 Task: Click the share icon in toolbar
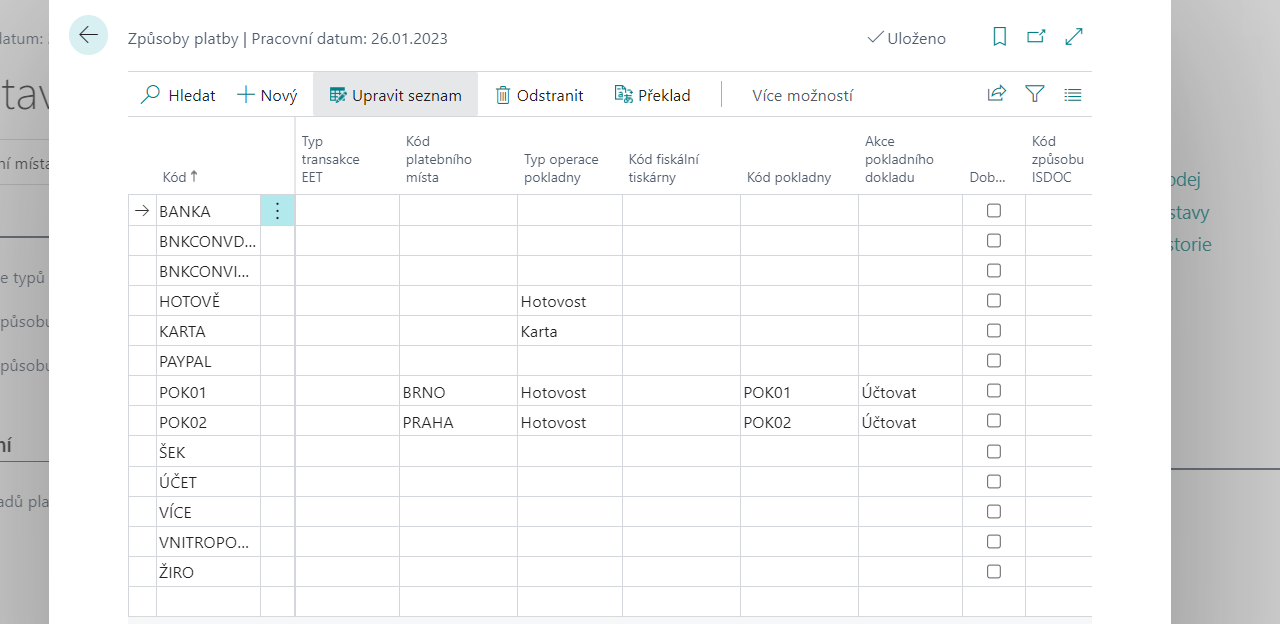tap(996, 94)
